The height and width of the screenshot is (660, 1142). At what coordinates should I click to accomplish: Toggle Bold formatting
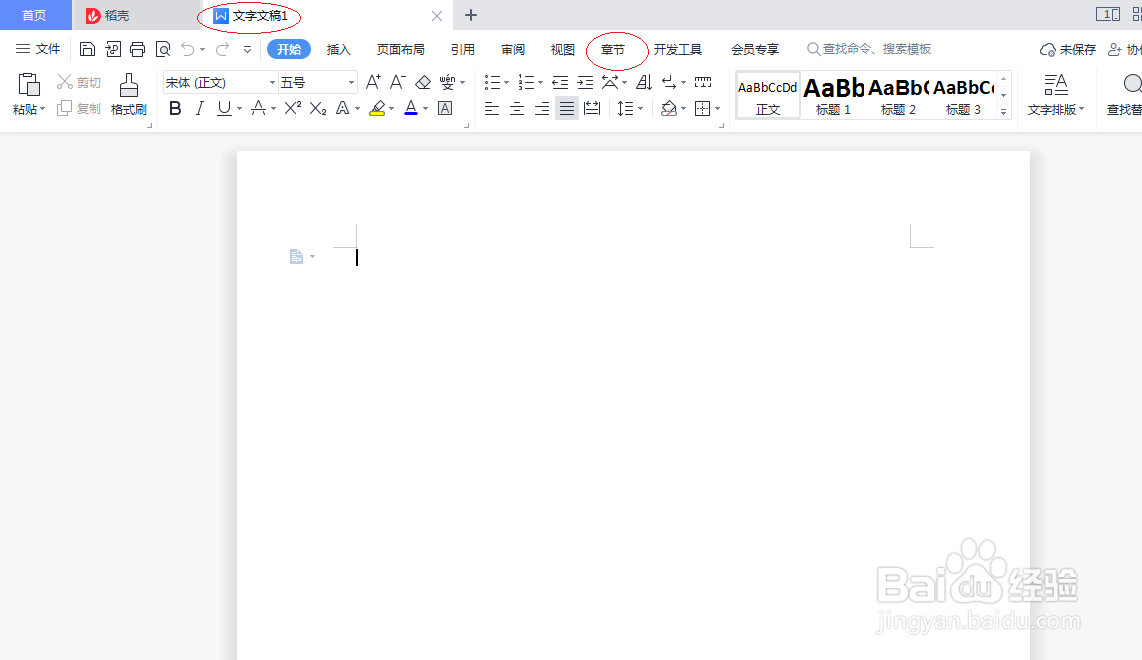[x=175, y=109]
